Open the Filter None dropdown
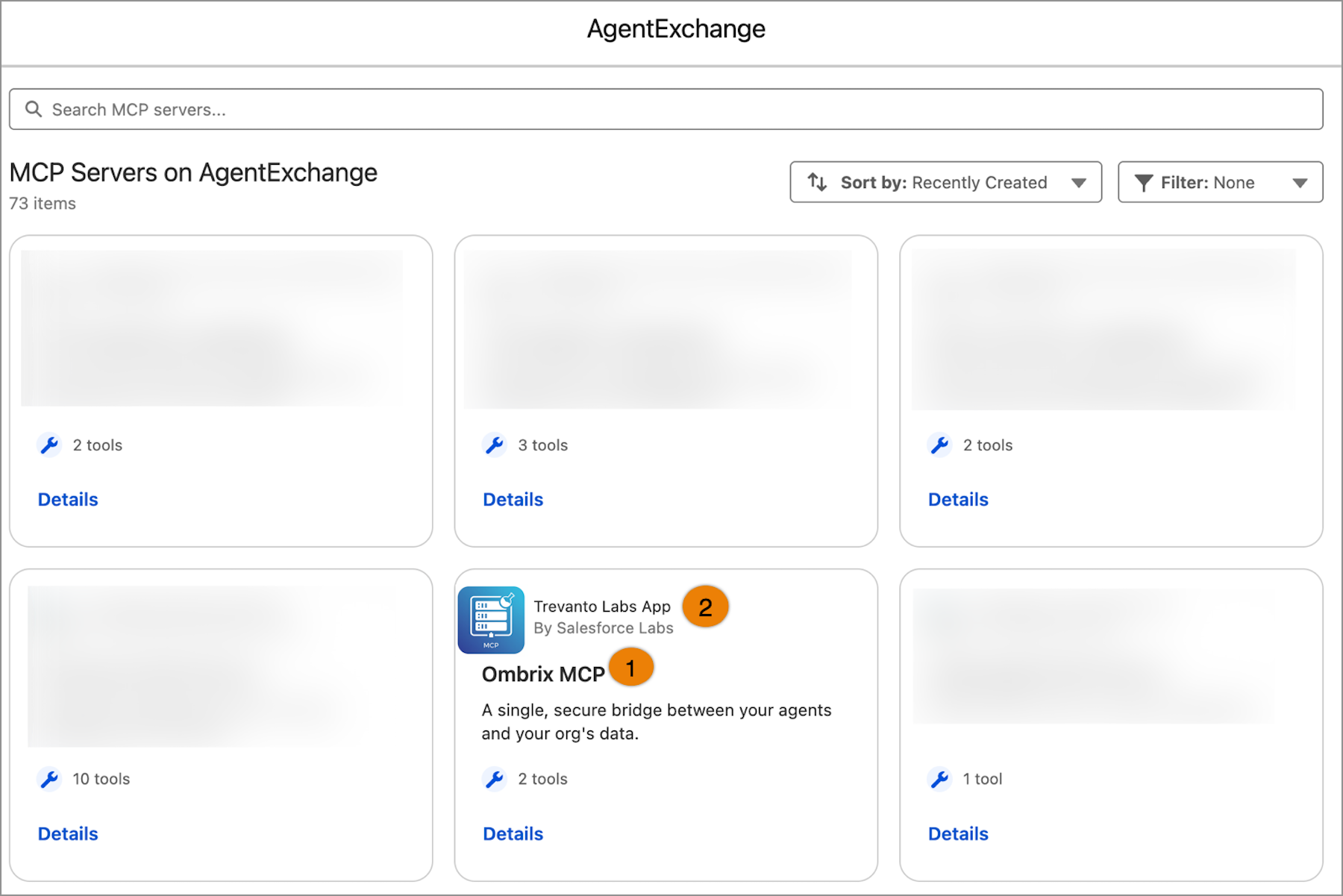Image resolution: width=1343 pixels, height=896 pixels. coord(1220,182)
